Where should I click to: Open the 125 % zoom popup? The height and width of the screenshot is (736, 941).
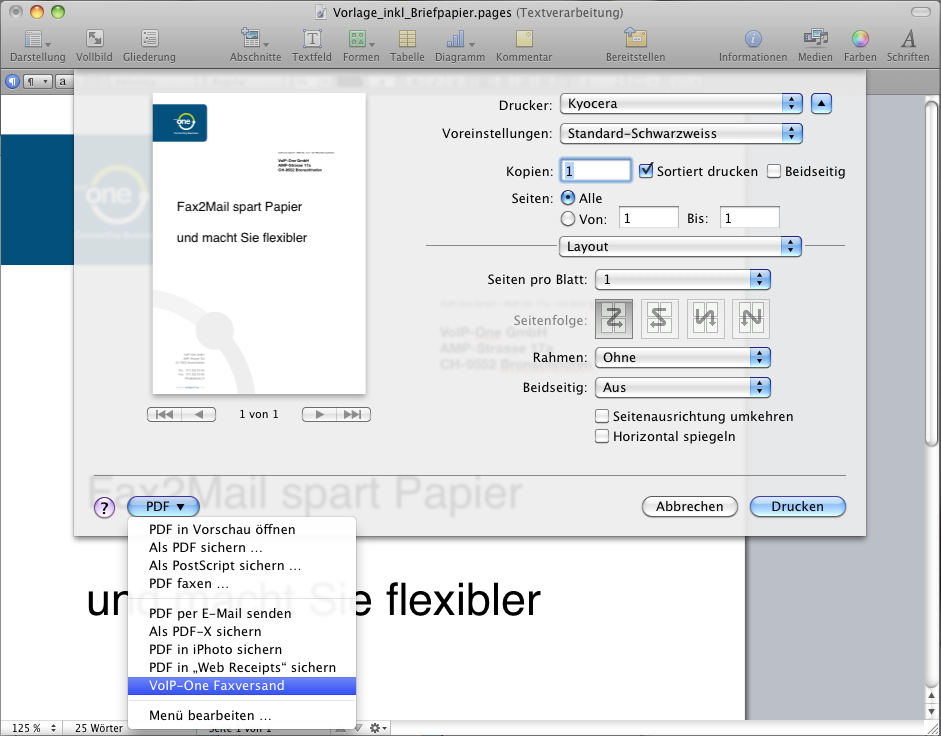(34, 728)
